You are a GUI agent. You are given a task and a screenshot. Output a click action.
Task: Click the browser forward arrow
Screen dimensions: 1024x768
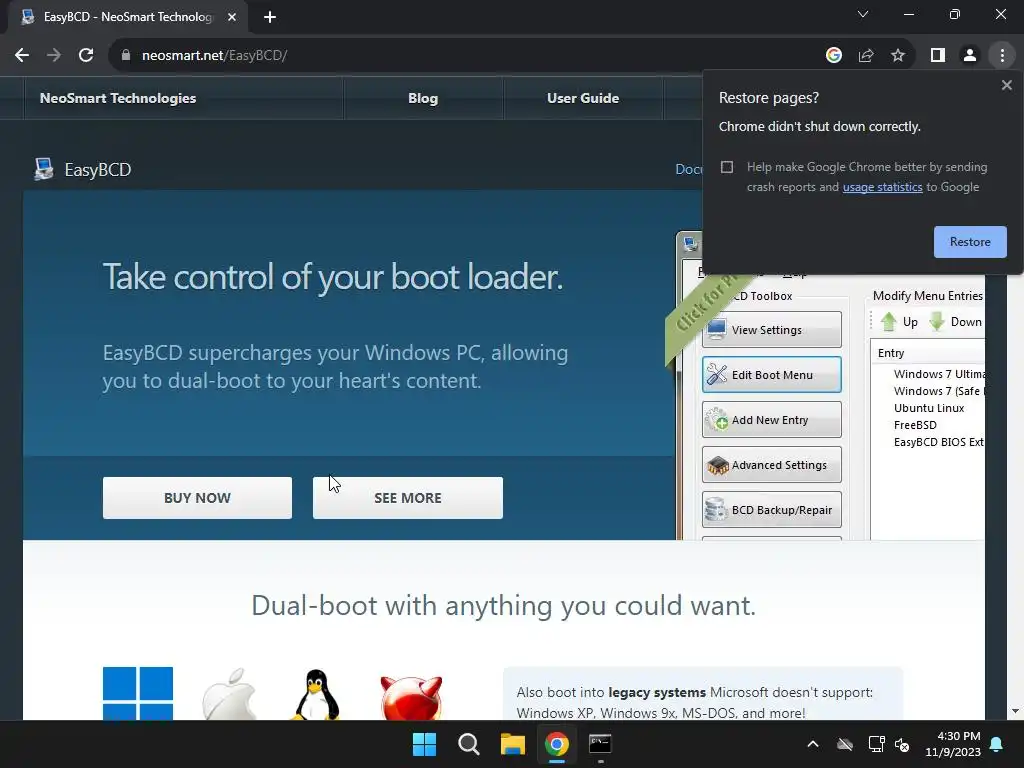coord(54,56)
